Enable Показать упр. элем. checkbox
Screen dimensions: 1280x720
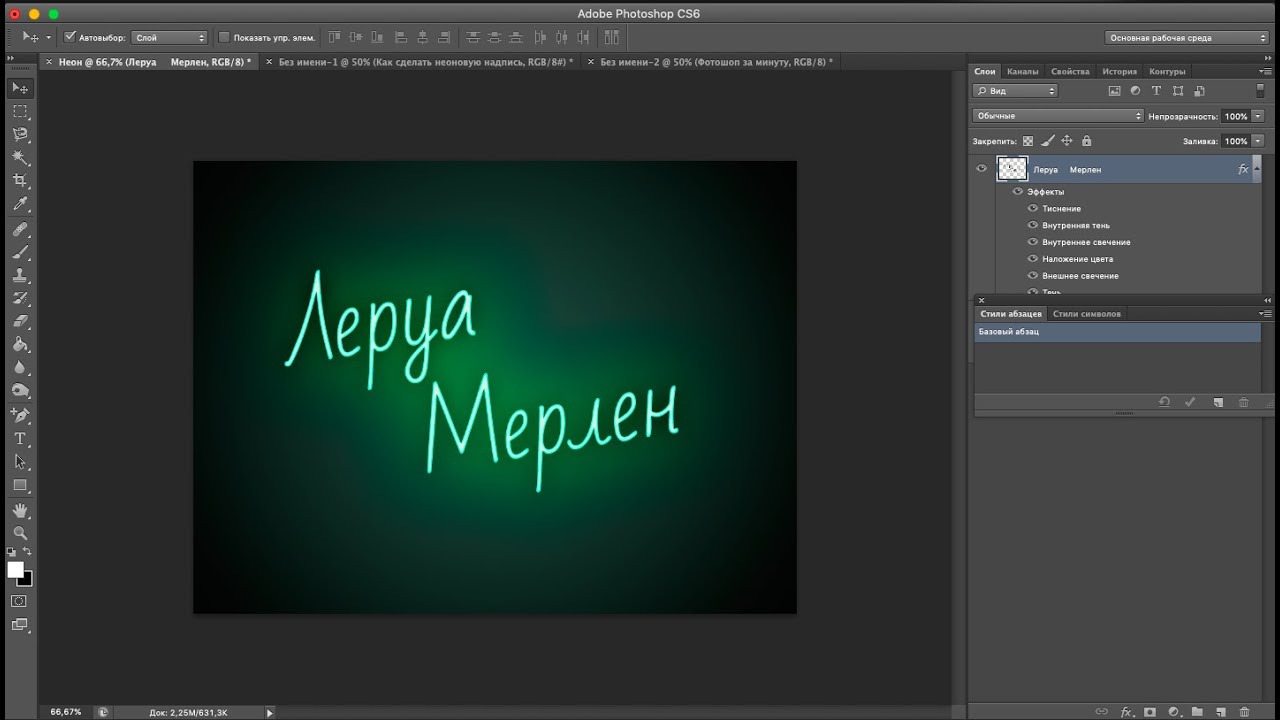224,37
